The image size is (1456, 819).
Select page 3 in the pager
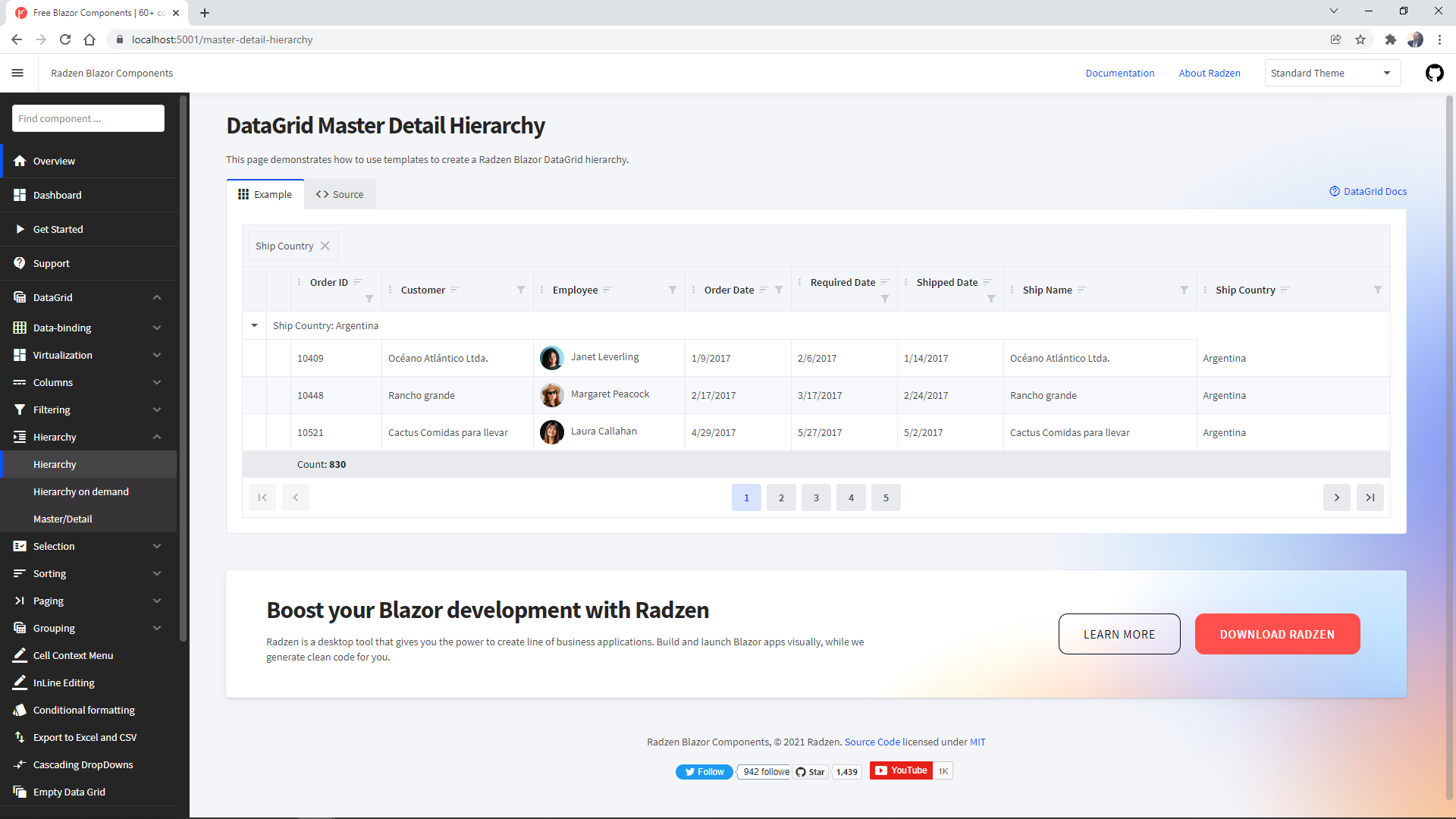816,497
